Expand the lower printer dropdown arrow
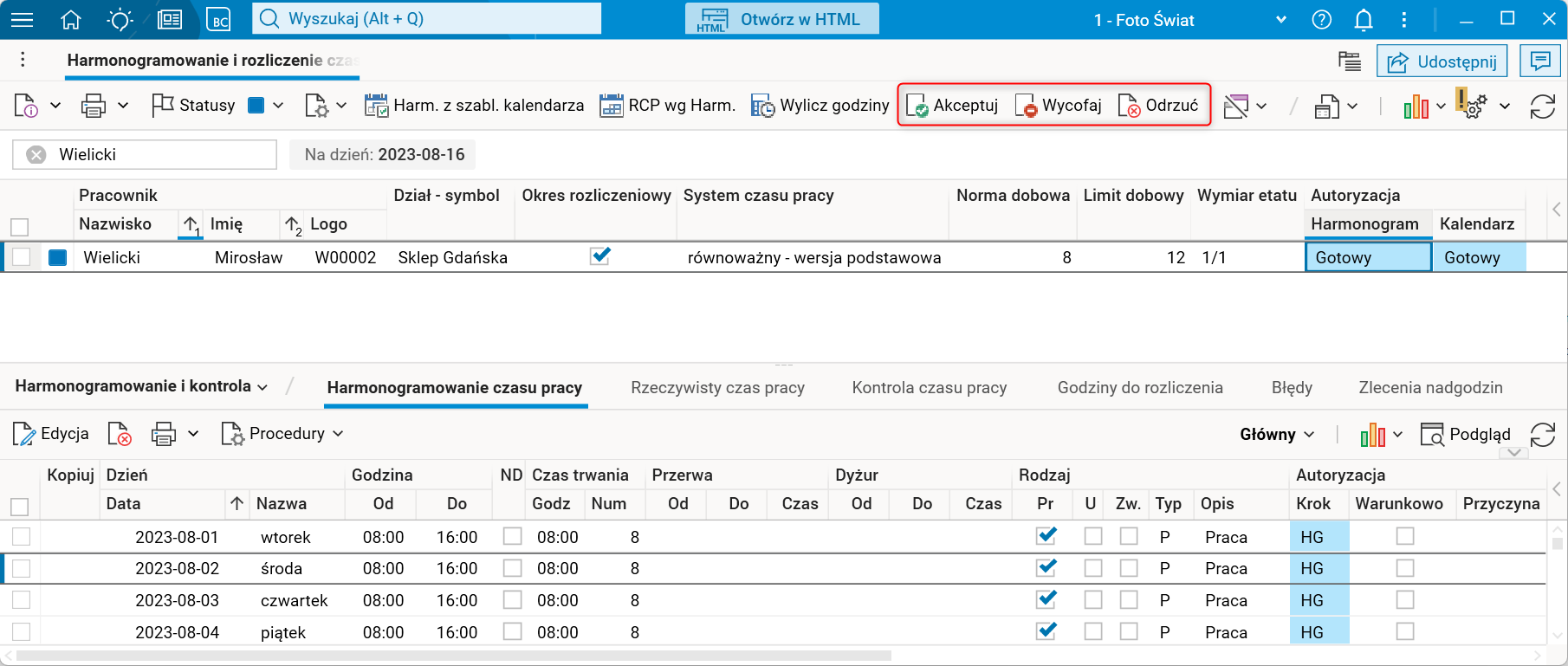The image size is (1568, 666). [x=193, y=434]
